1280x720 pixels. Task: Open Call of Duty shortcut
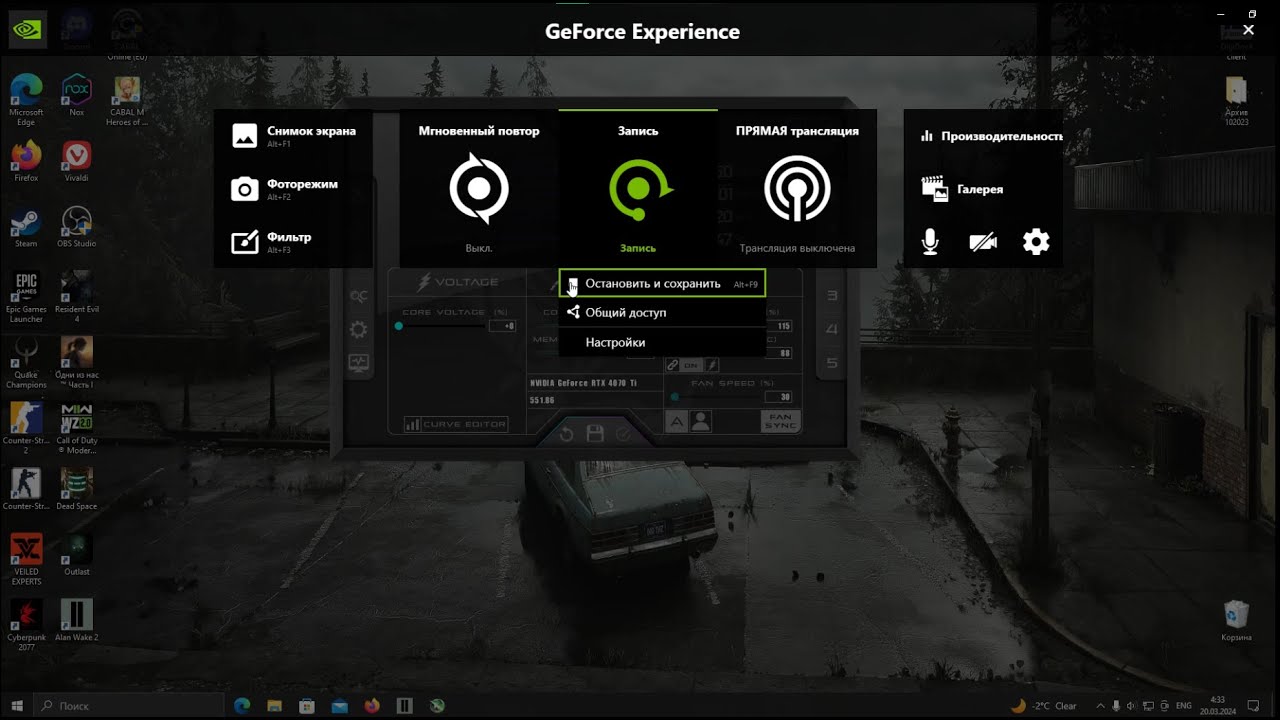77,428
